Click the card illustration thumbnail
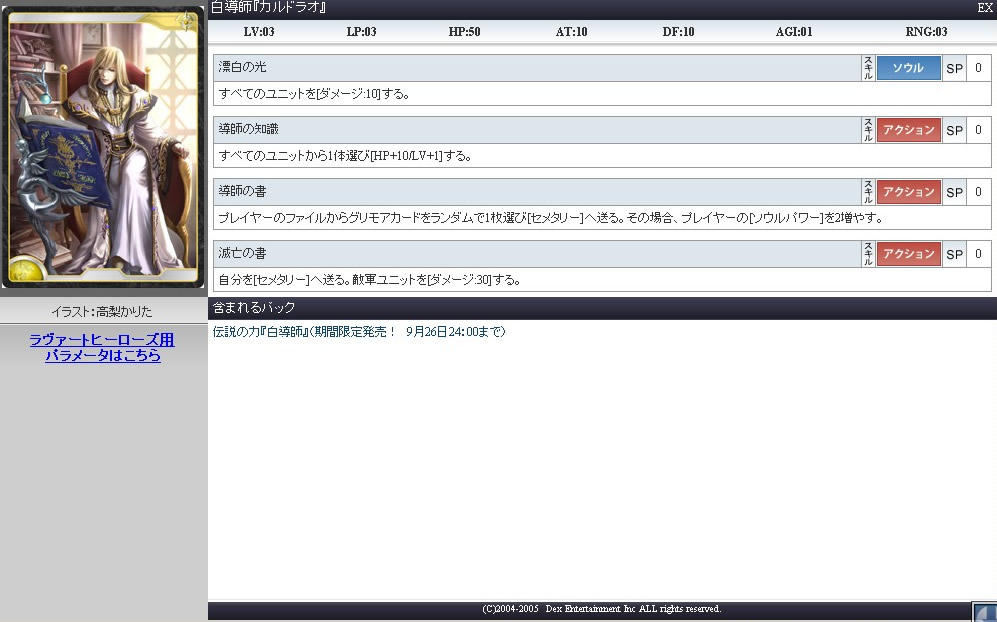 103,148
